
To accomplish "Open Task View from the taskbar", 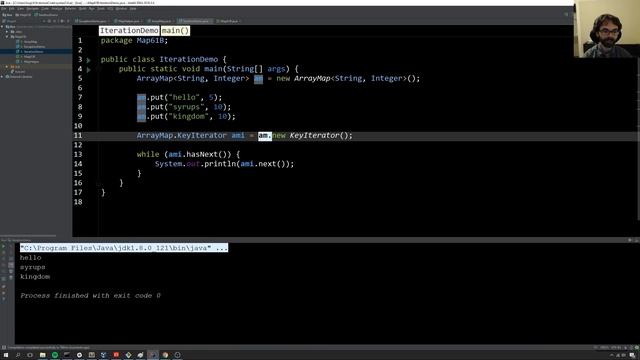I will point(30,355).
